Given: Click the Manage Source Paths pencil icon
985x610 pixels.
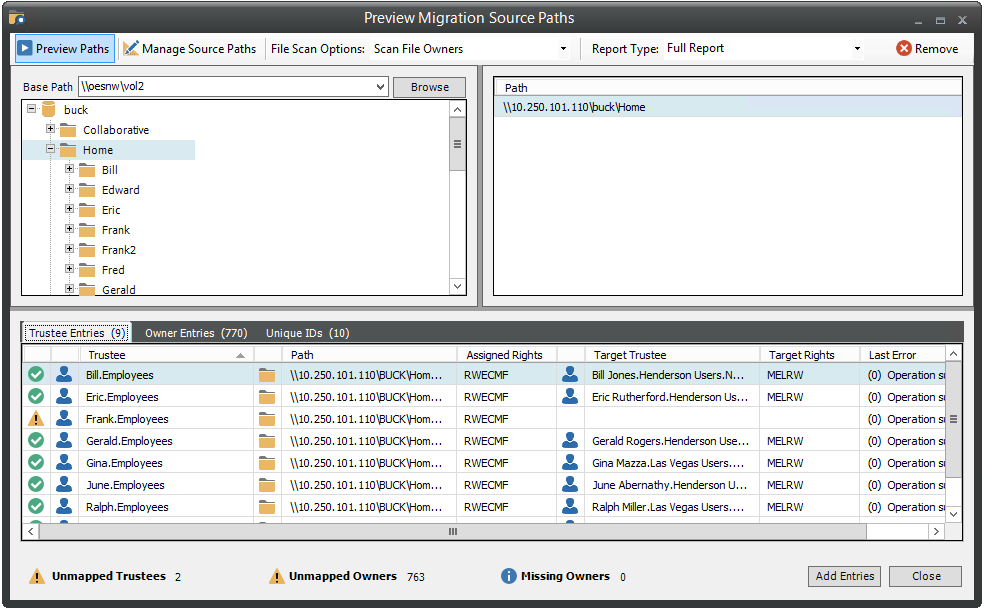Looking at the screenshot, I should click(x=131, y=48).
